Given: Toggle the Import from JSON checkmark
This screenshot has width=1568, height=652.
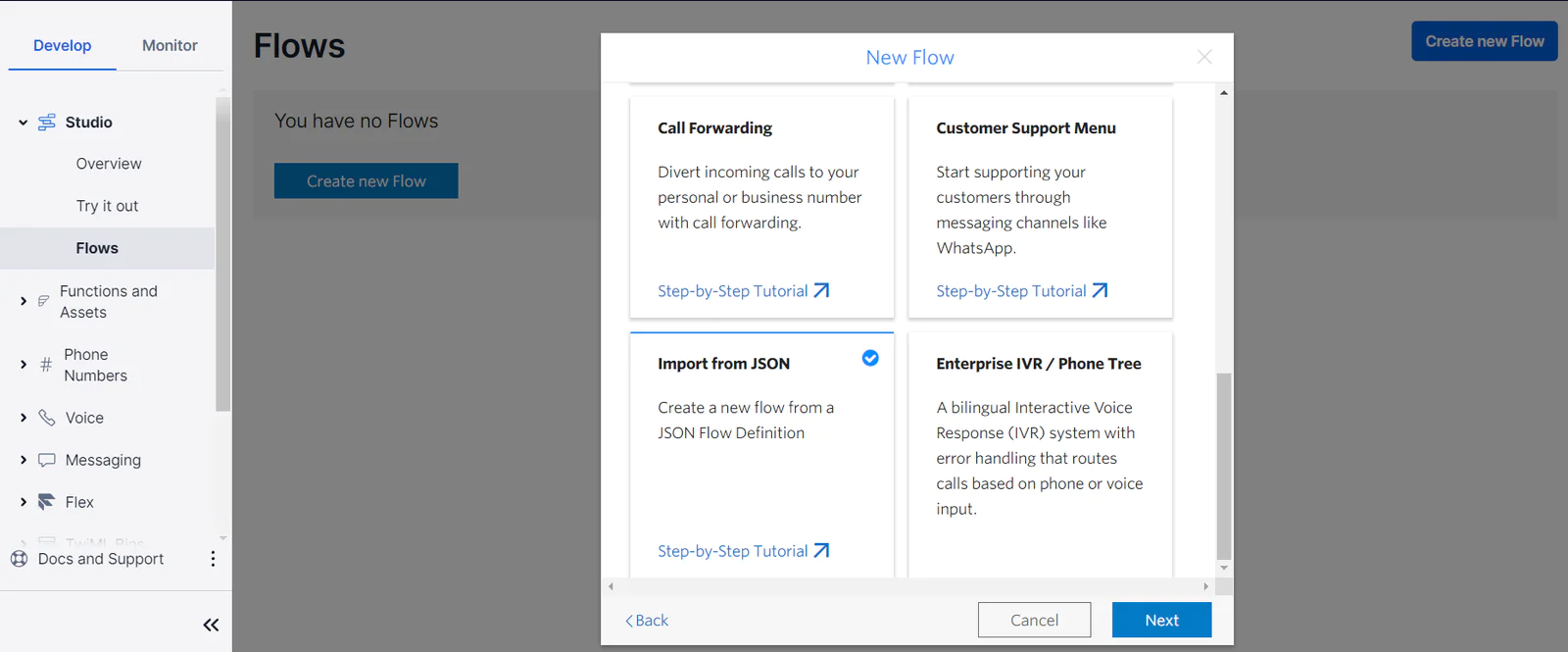Looking at the screenshot, I should coord(870,358).
